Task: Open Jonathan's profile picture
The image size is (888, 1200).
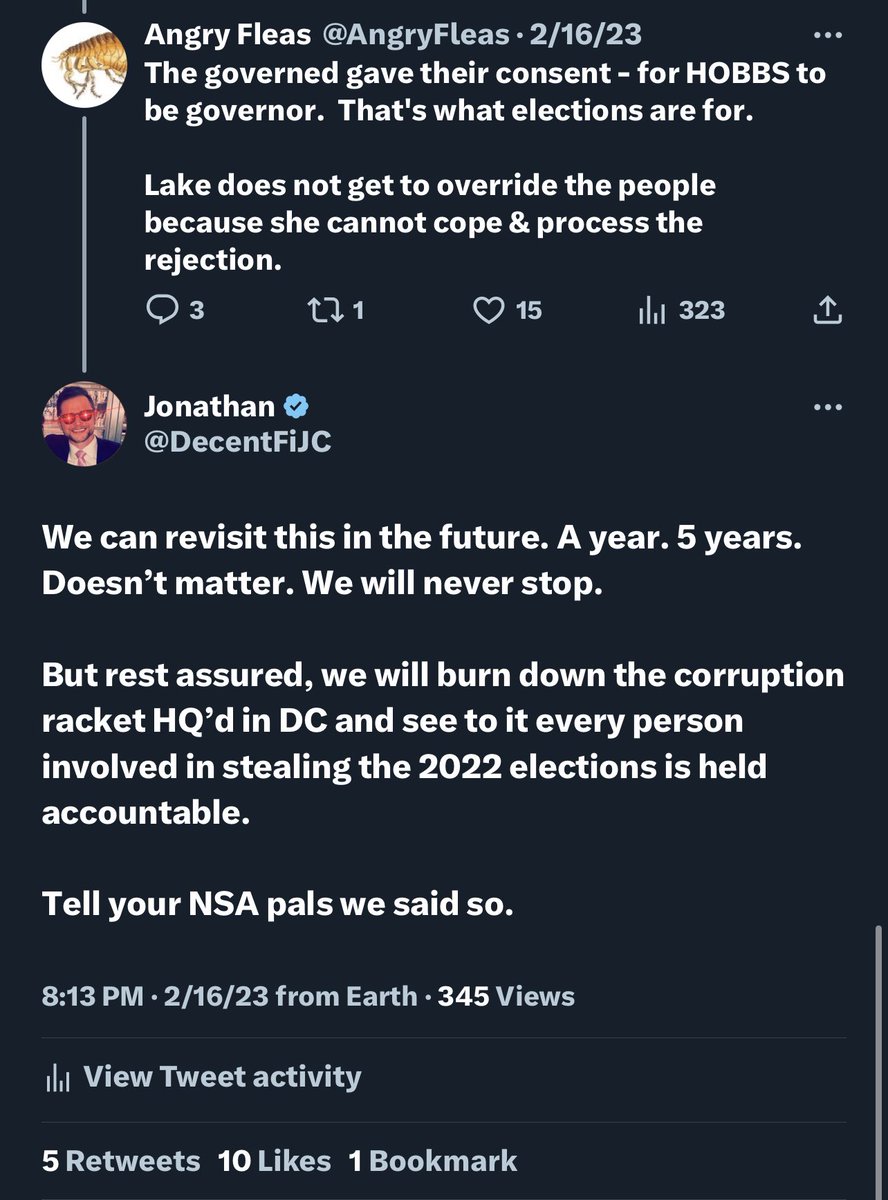Action: pos(84,423)
